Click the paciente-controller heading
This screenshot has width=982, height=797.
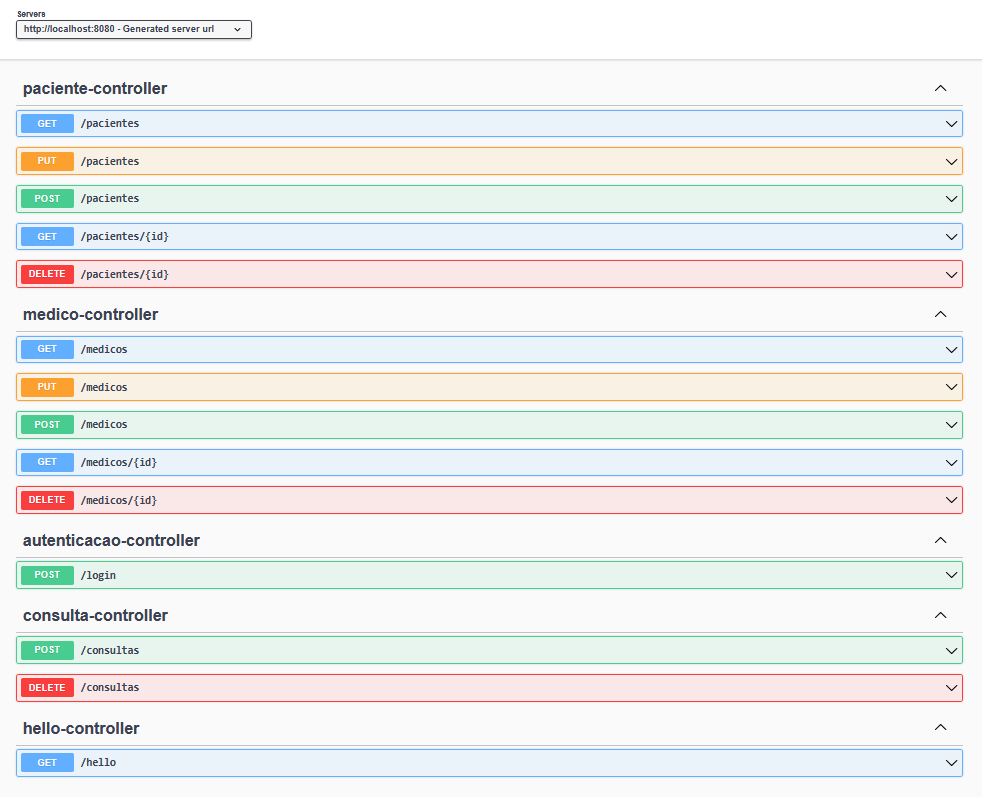95,88
